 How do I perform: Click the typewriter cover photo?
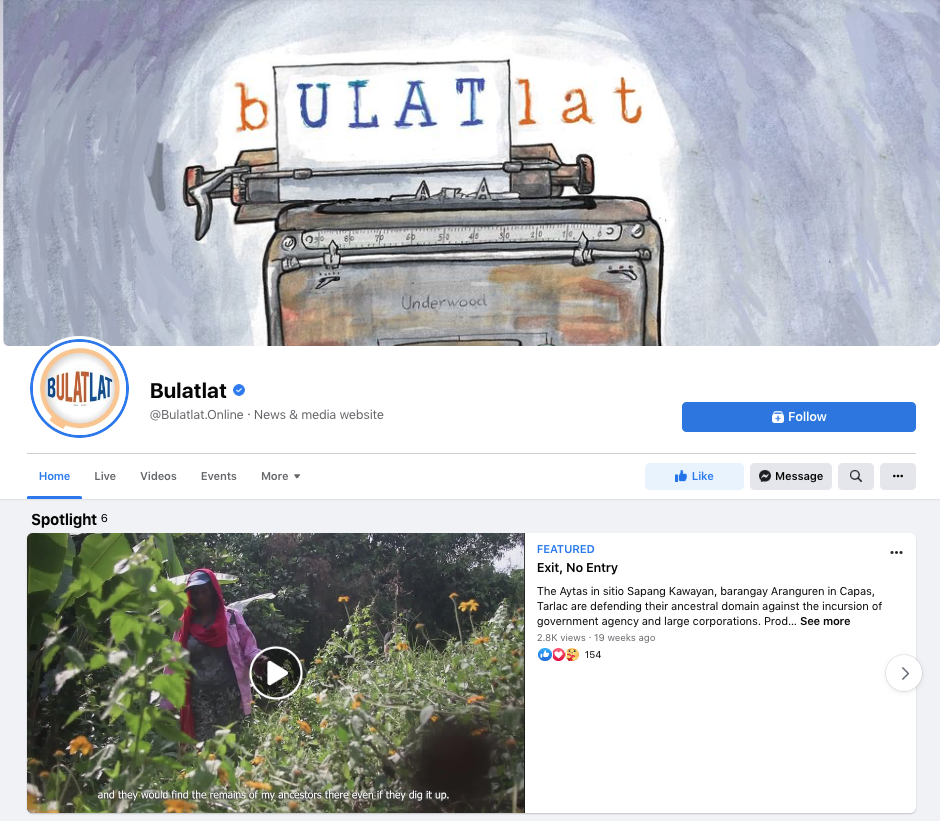click(x=471, y=173)
